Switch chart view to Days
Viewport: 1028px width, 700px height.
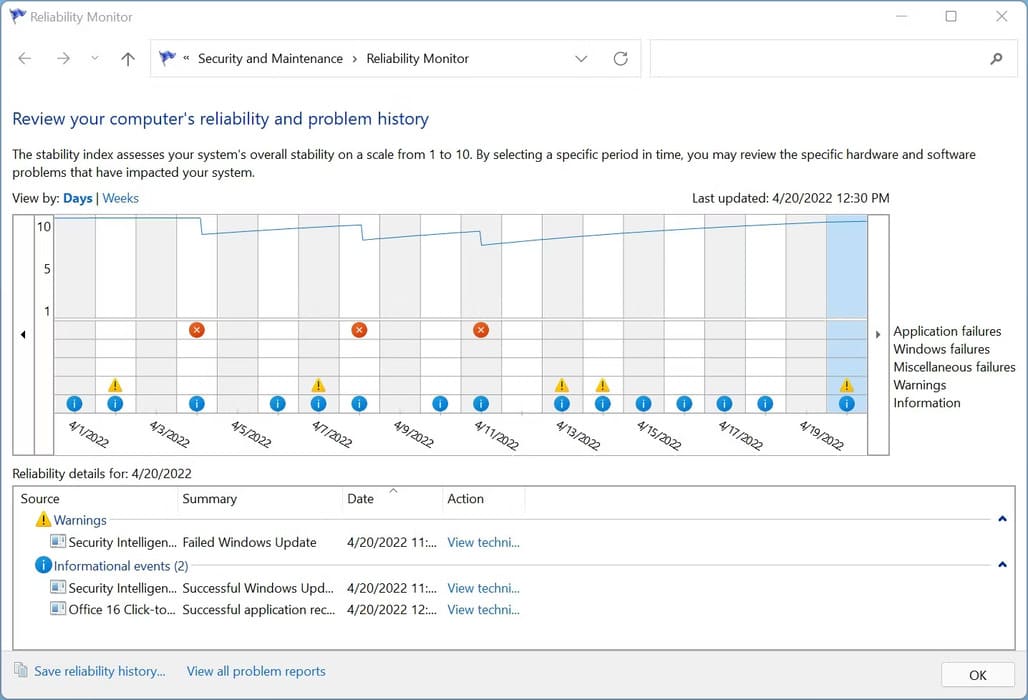tap(77, 198)
